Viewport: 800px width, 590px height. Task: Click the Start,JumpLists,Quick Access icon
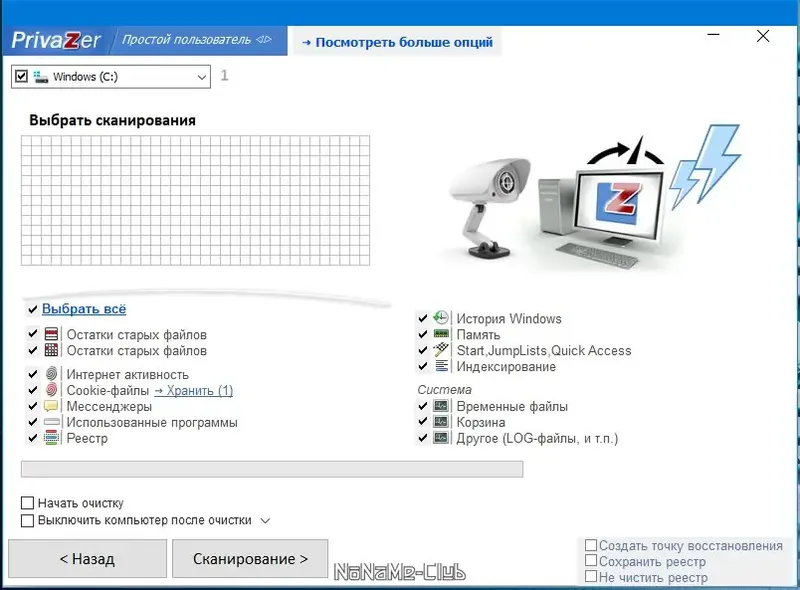(x=441, y=350)
